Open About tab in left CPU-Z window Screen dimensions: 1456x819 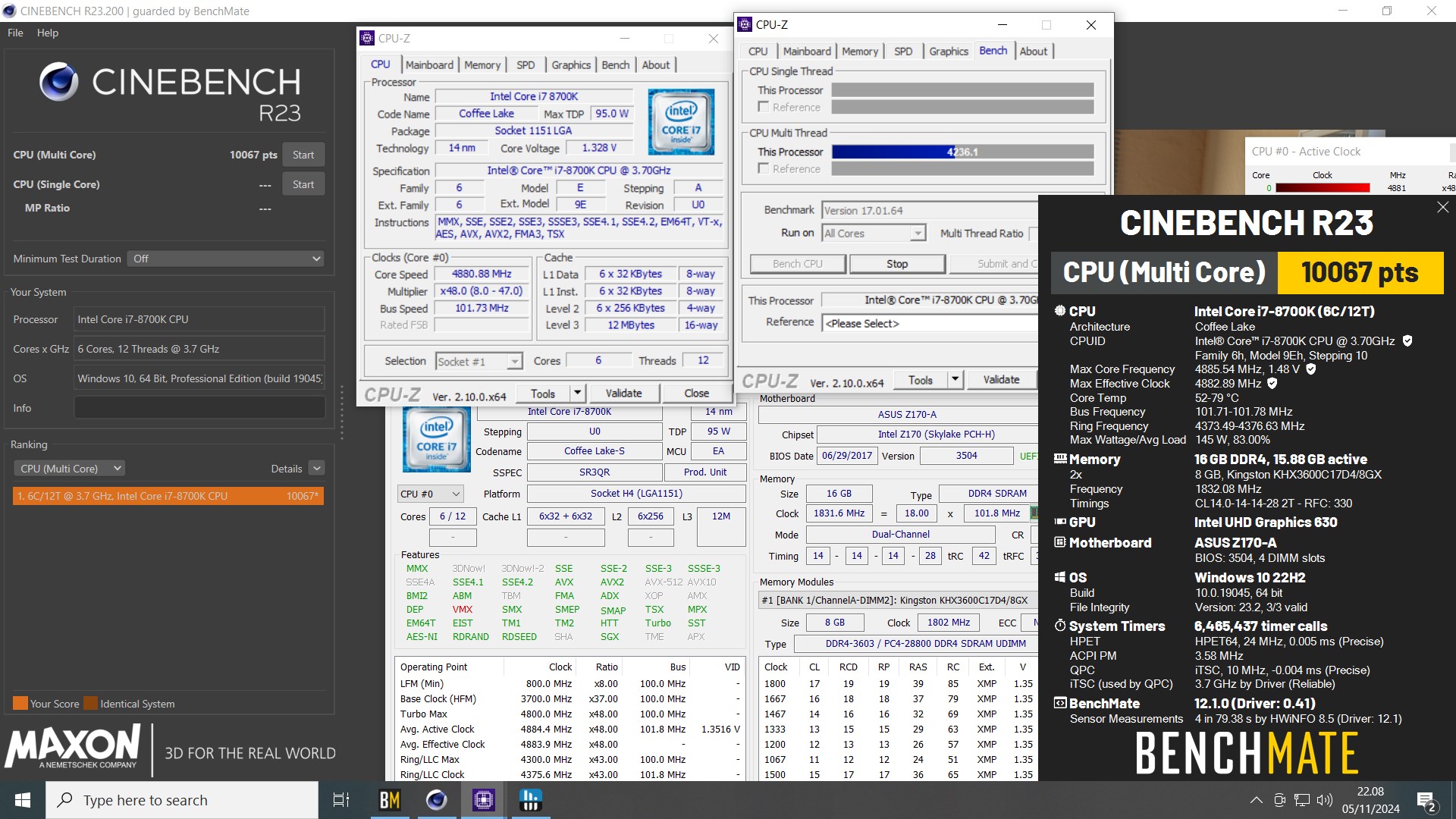click(656, 65)
